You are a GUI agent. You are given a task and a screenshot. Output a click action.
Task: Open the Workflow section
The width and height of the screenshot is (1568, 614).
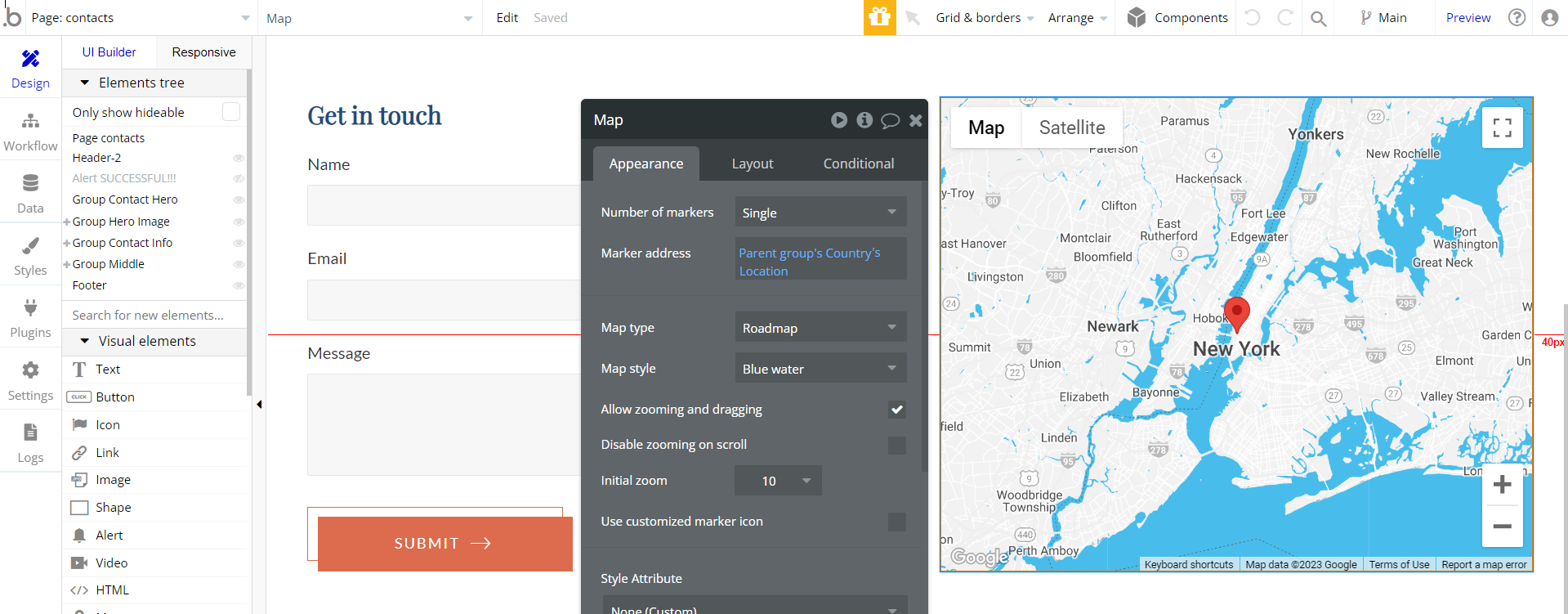pos(30,132)
